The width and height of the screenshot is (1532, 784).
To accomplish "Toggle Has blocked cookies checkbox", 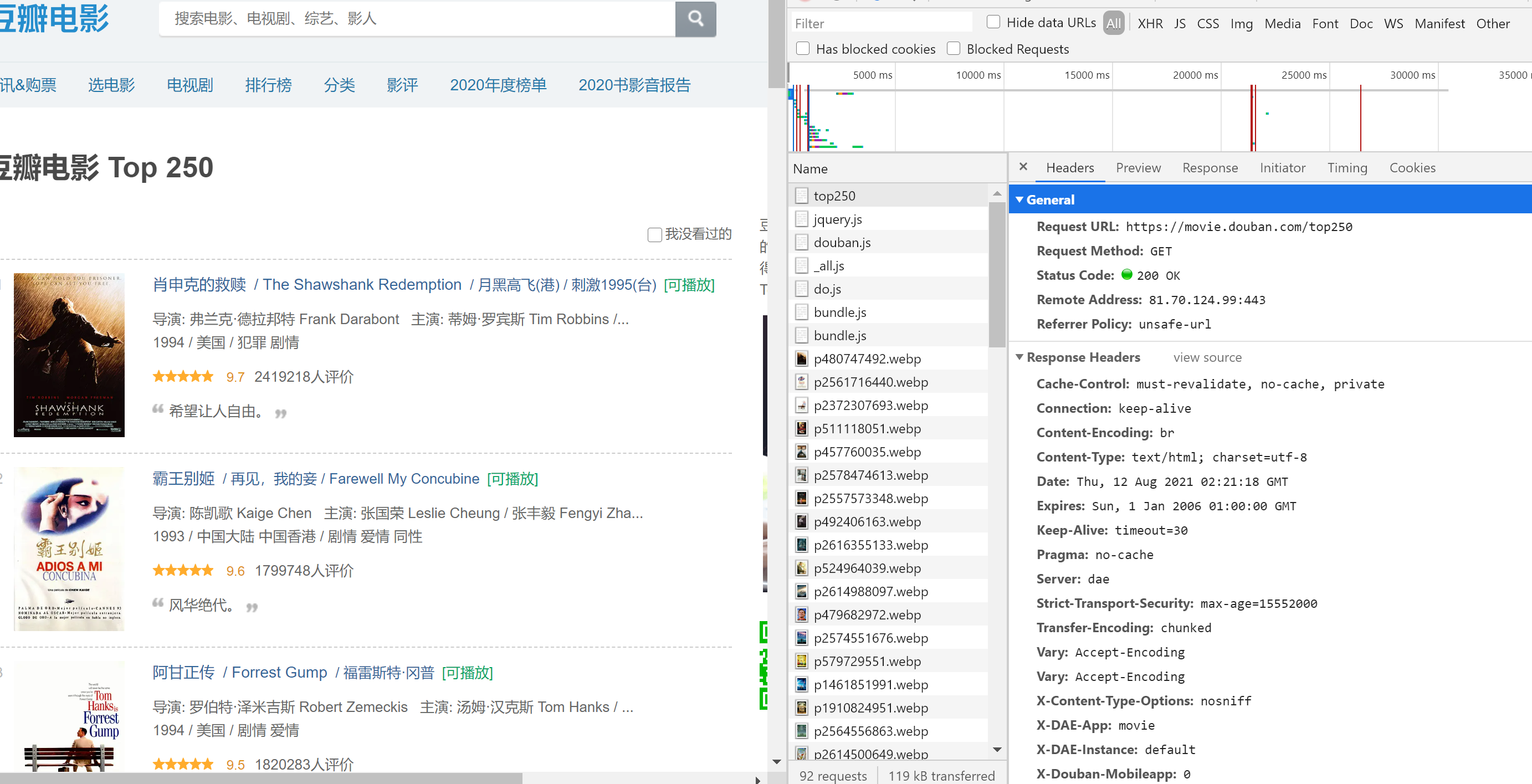I will [803, 49].
